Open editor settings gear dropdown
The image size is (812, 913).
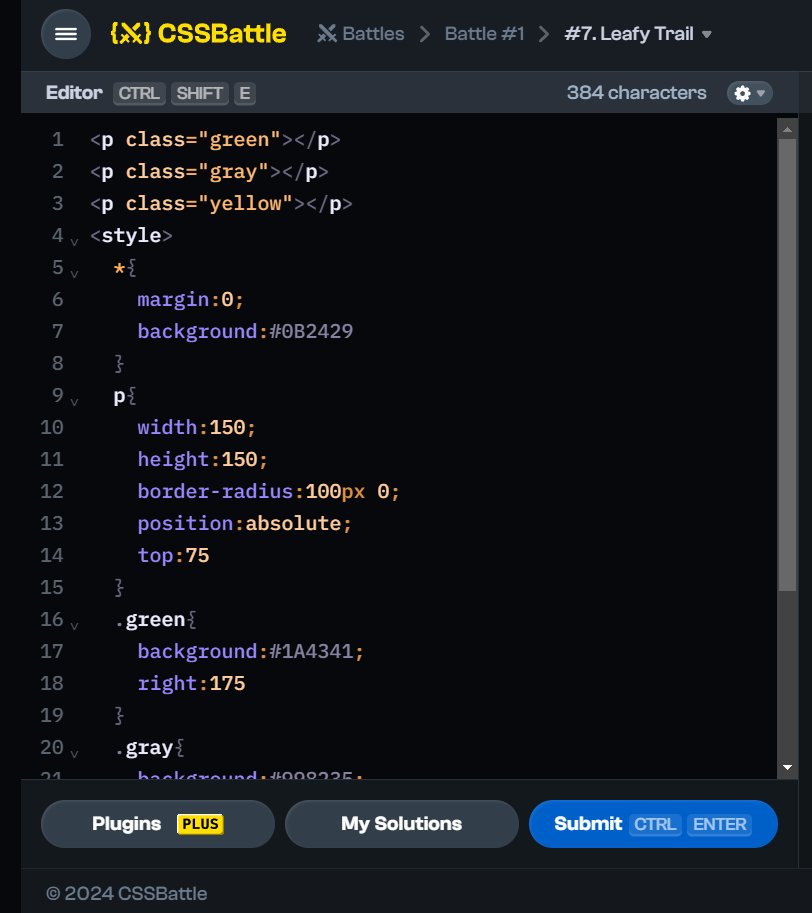[750, 93]
